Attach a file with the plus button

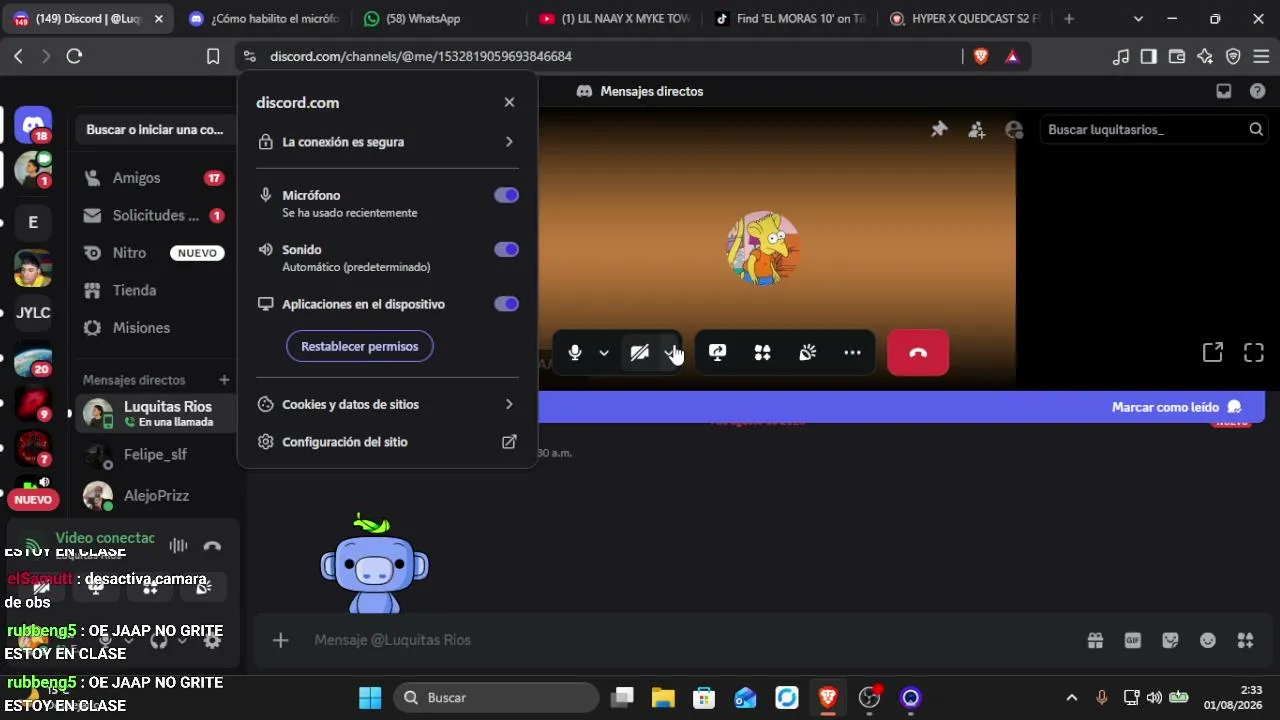[281, 640]
